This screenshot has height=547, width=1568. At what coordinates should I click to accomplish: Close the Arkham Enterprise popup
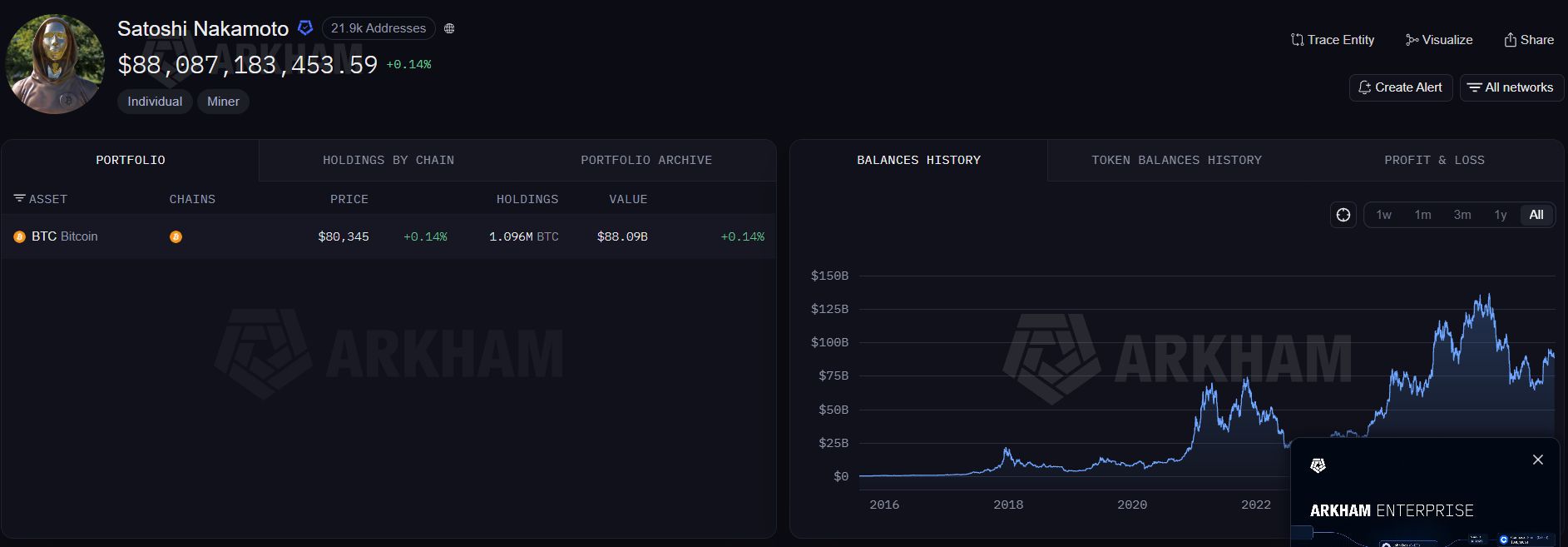pyautogui.click(x=1538, y=460)
